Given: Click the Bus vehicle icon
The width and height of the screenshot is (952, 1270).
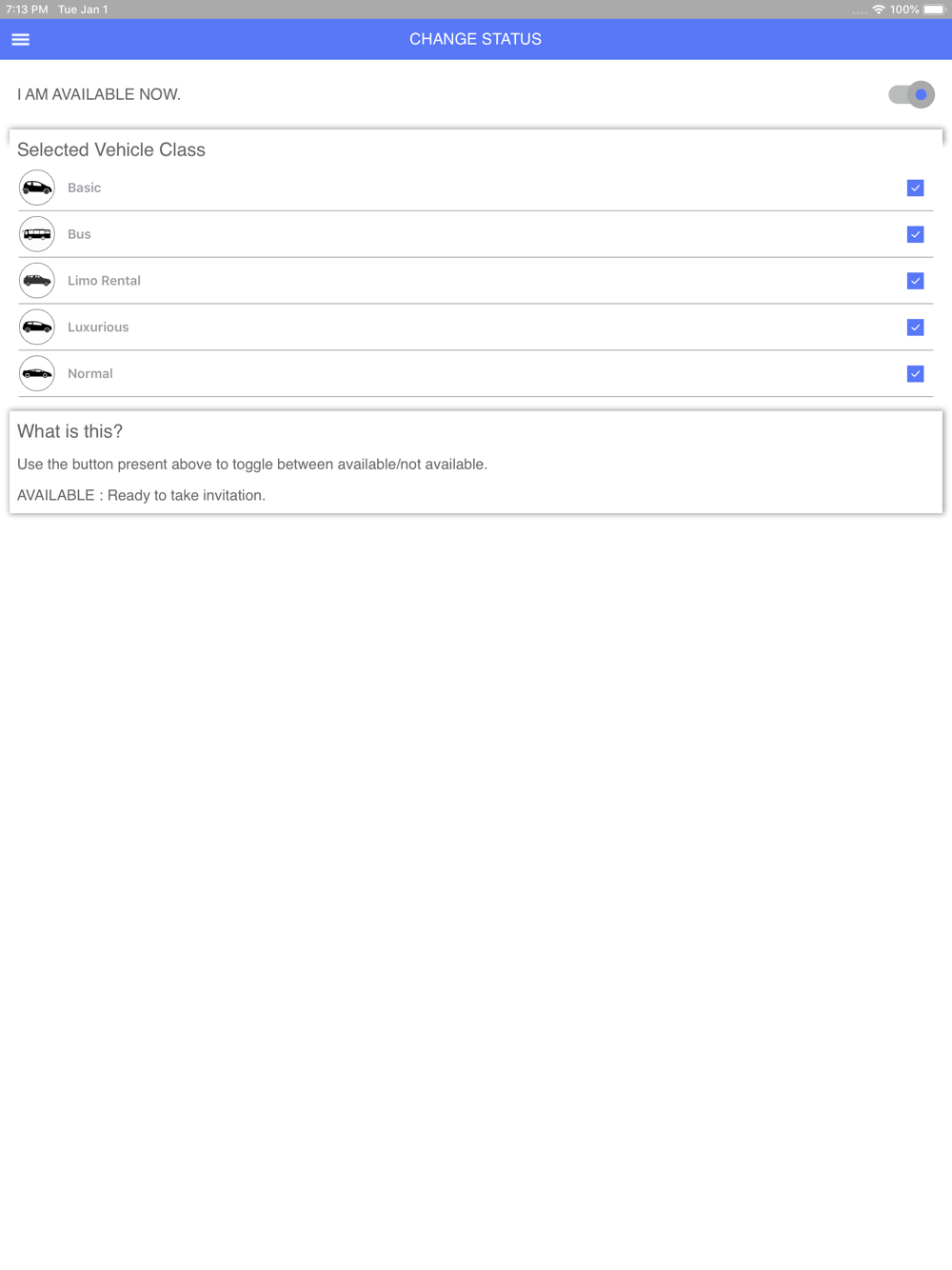Looking at the screenshot, I should pyautogui.click(x=37, y=234).
